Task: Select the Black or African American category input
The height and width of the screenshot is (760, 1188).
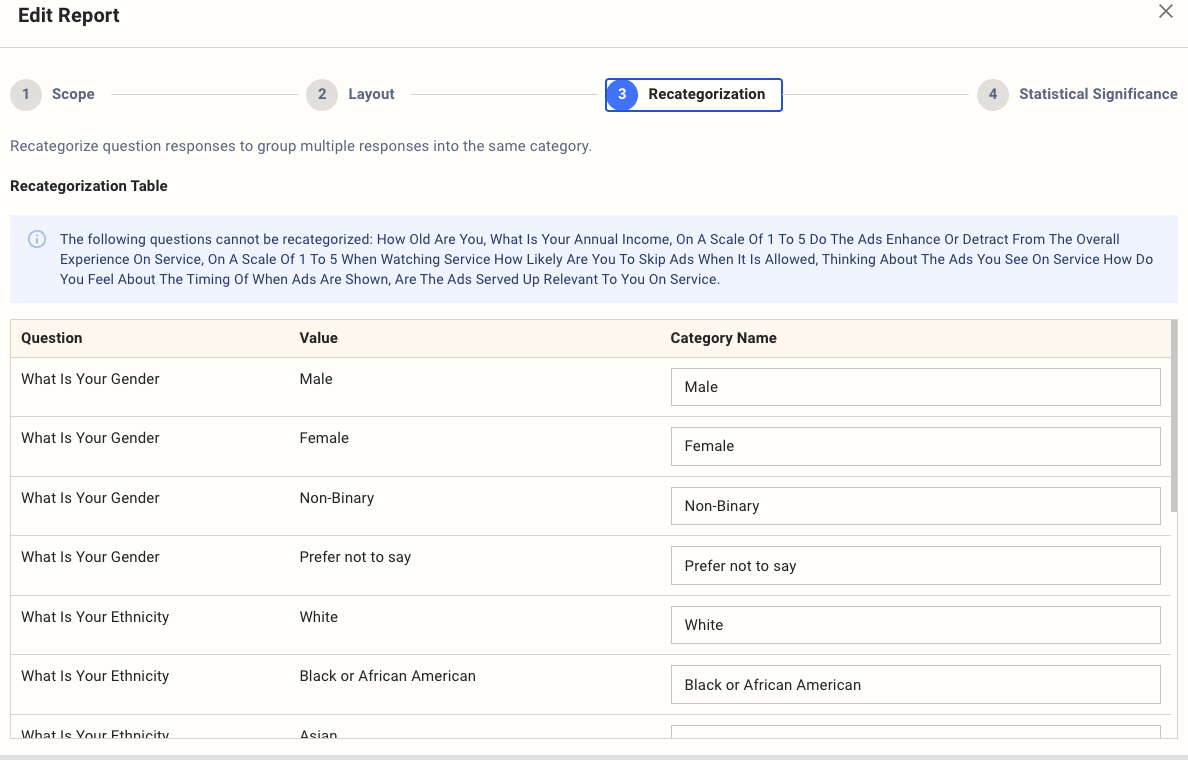Action: tap(915, 684)
